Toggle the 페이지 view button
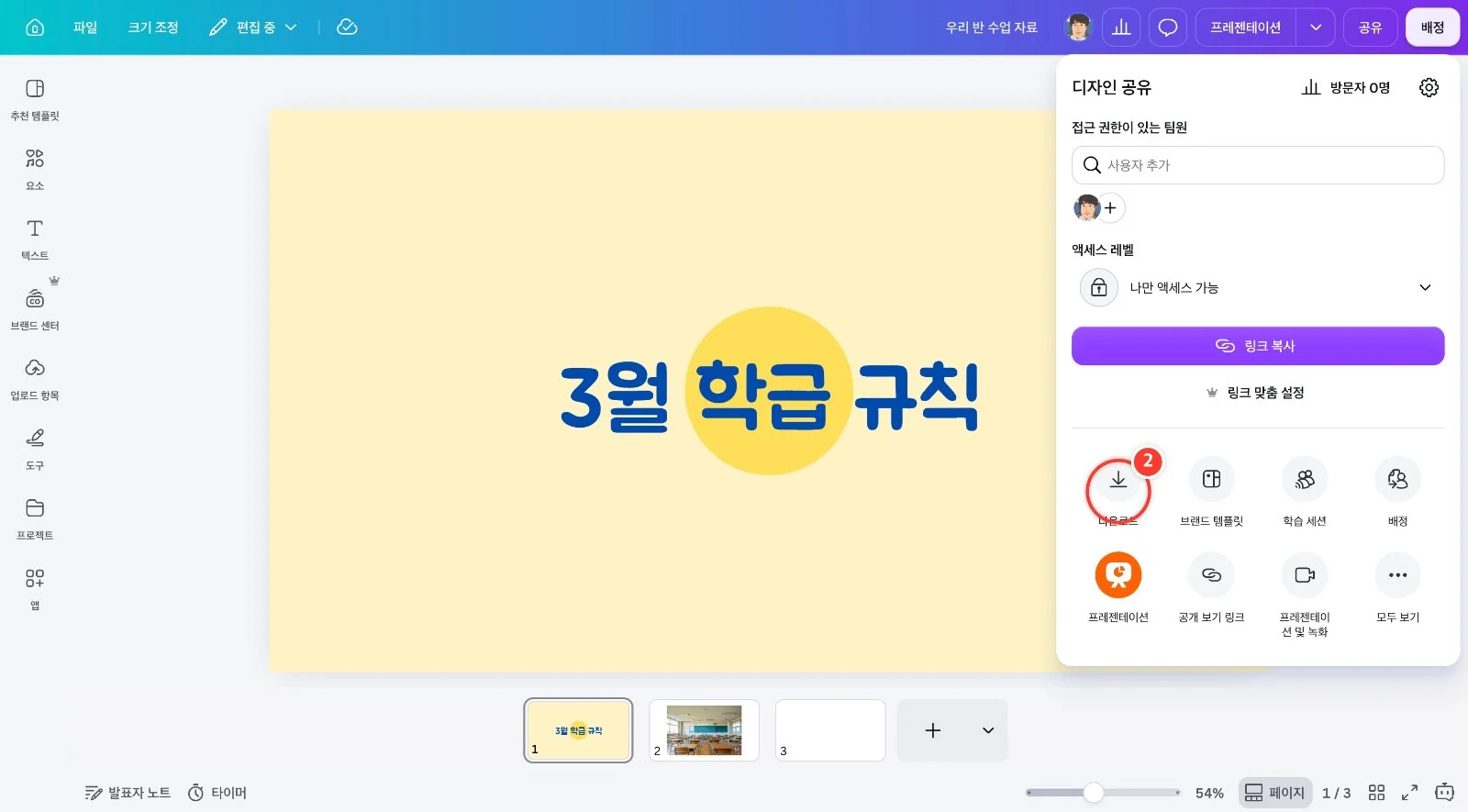This screenshot has width=1468, height=812. click(x=1274, y=793)
